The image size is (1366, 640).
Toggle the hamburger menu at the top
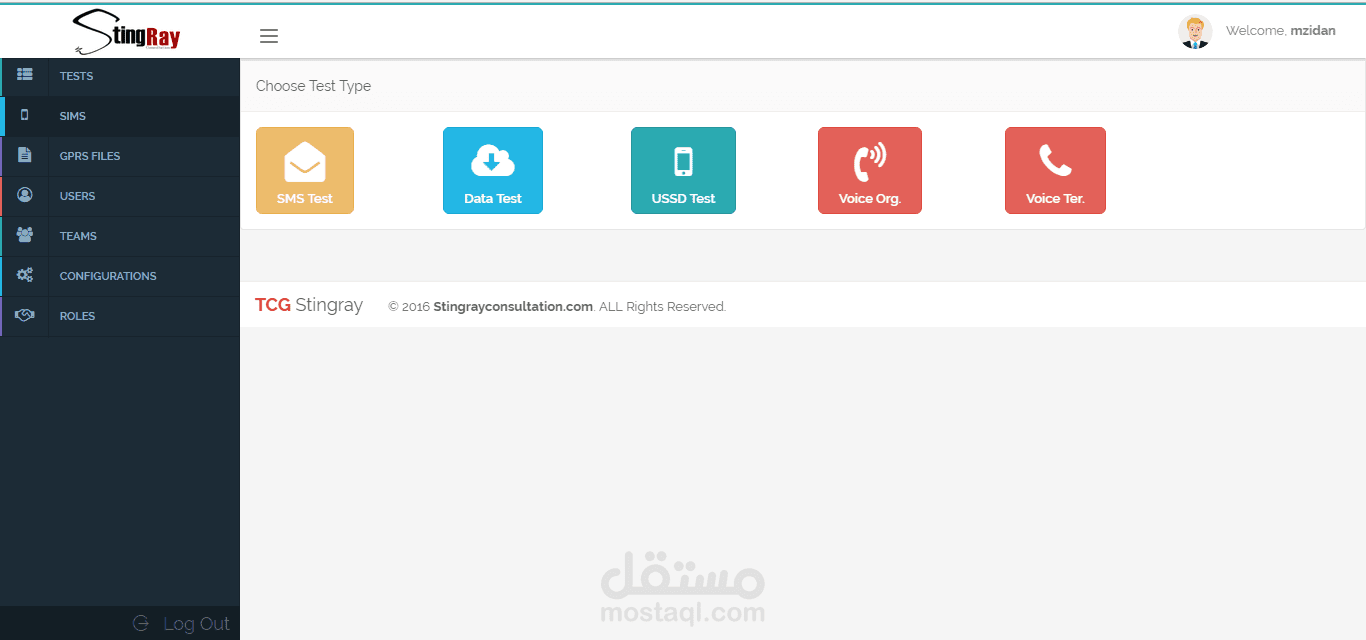pos(268,36)
